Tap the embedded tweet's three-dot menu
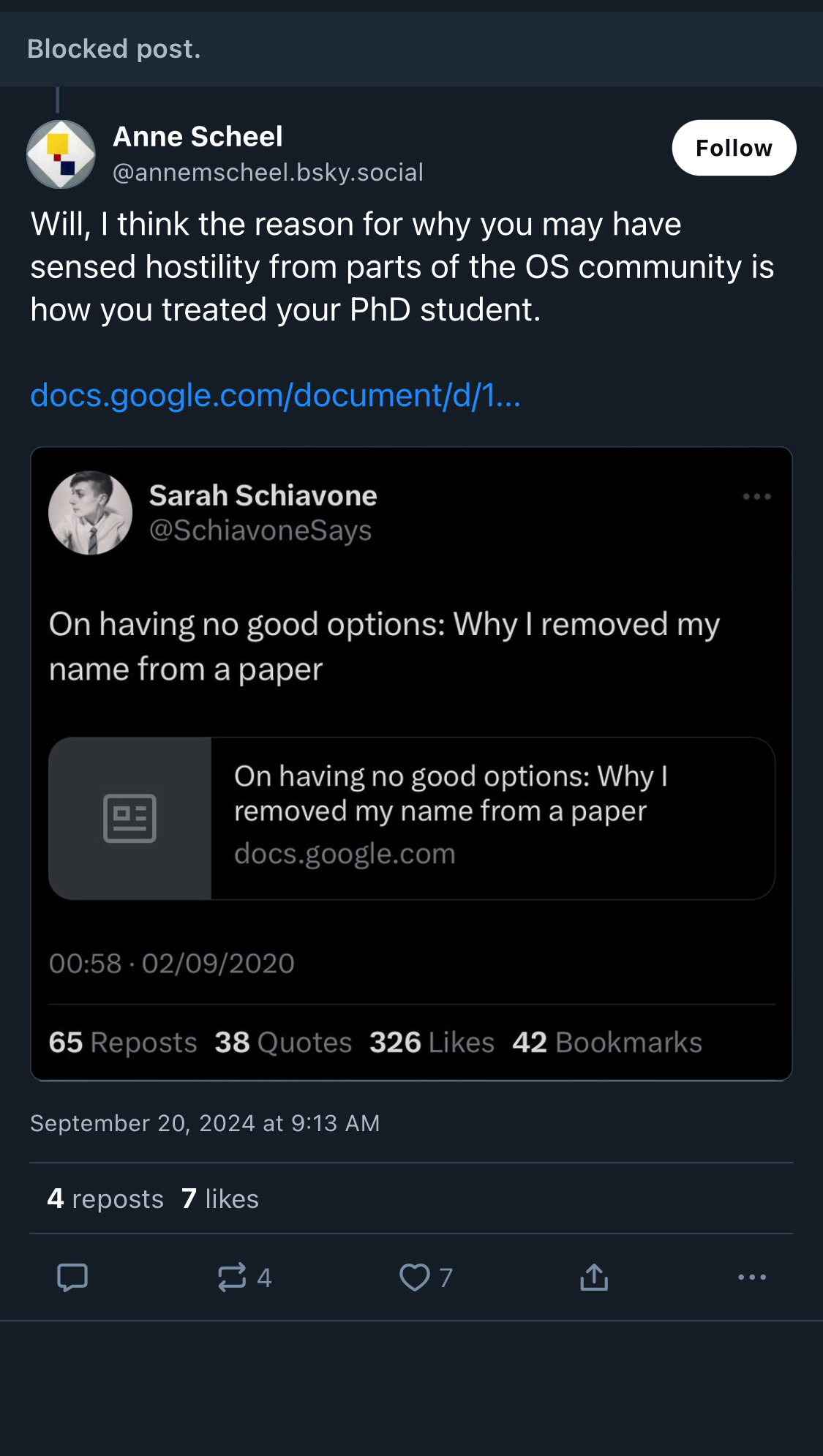 [x=756, y=497]
